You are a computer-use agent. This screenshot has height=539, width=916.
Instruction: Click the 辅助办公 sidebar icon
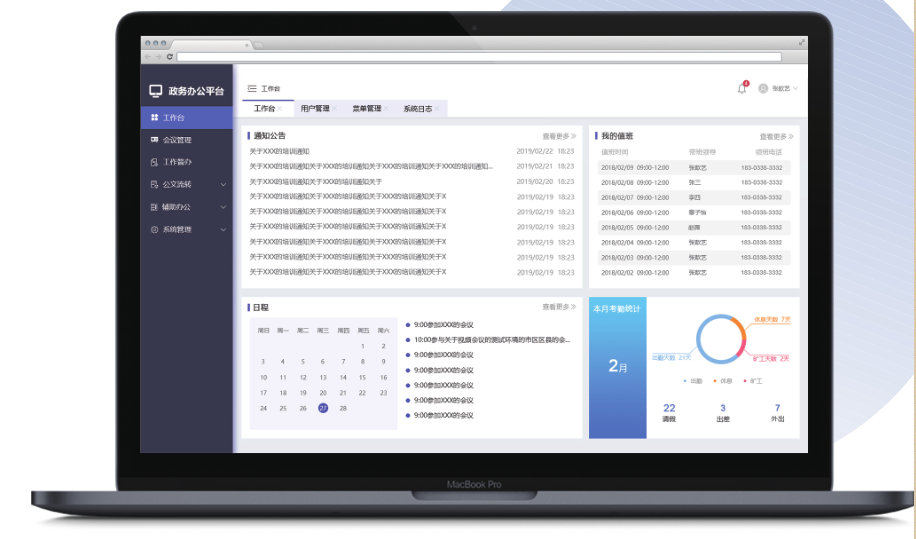coord(154,207)
